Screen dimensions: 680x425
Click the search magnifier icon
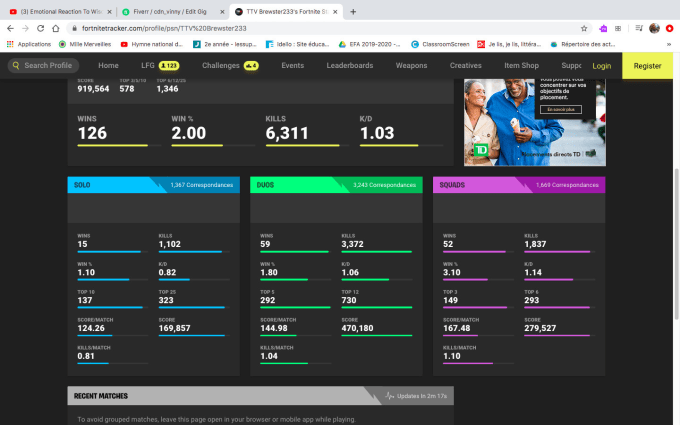[x=16, y=65]
